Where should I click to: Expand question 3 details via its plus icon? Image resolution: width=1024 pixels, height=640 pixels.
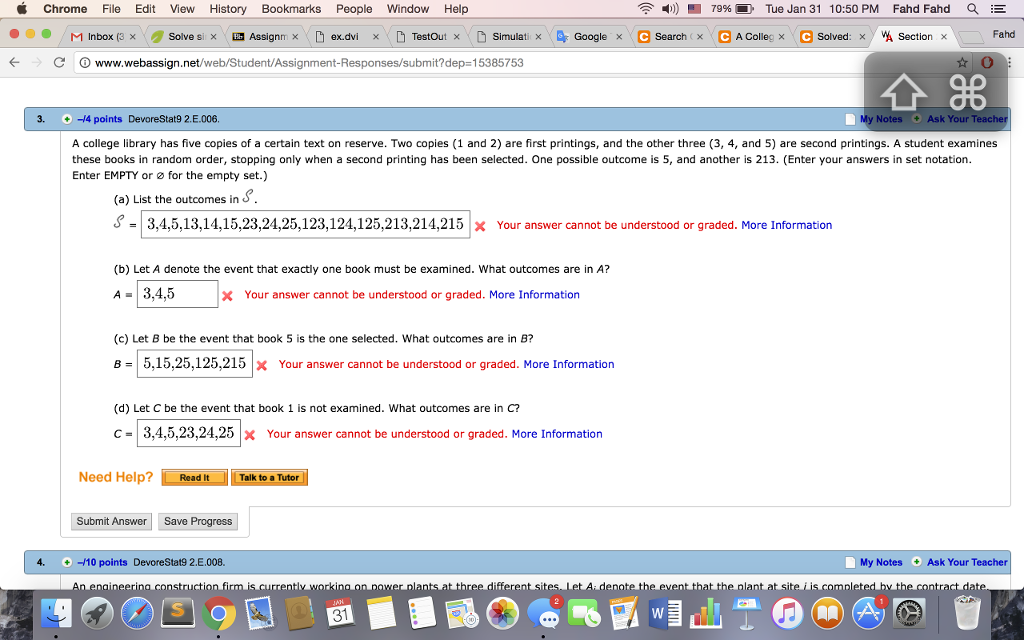coord(67,118)
